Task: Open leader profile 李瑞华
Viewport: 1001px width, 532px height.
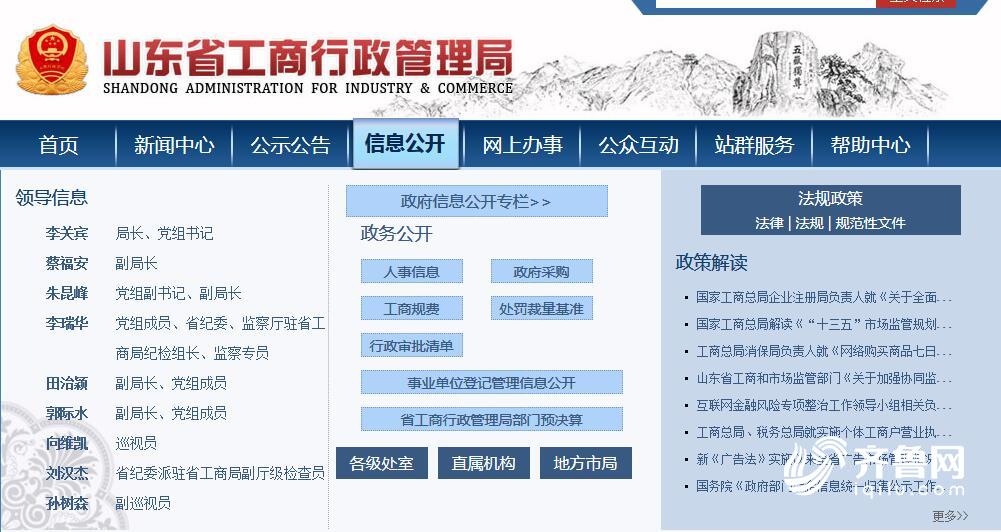Action: (66, 323)
